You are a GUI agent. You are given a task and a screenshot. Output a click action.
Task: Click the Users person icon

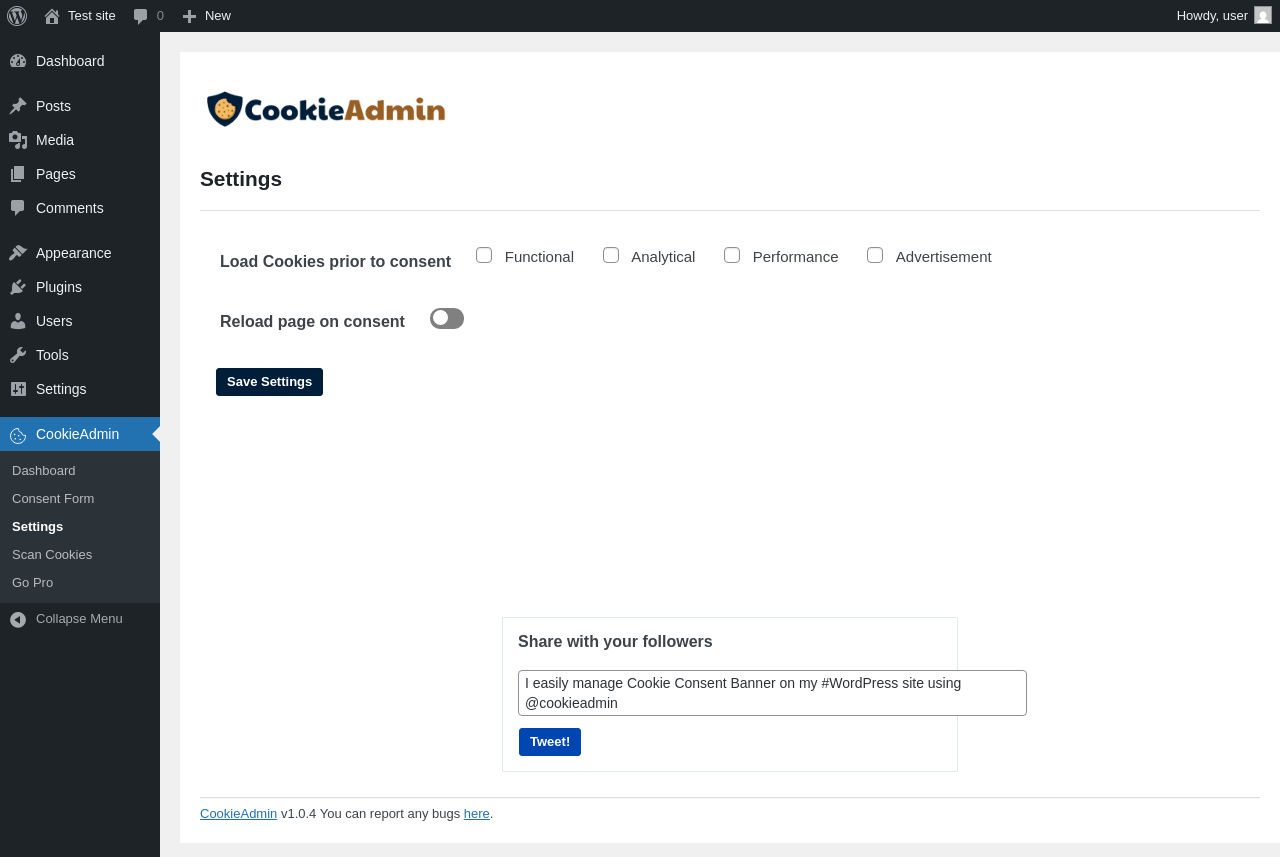(18, 321)
